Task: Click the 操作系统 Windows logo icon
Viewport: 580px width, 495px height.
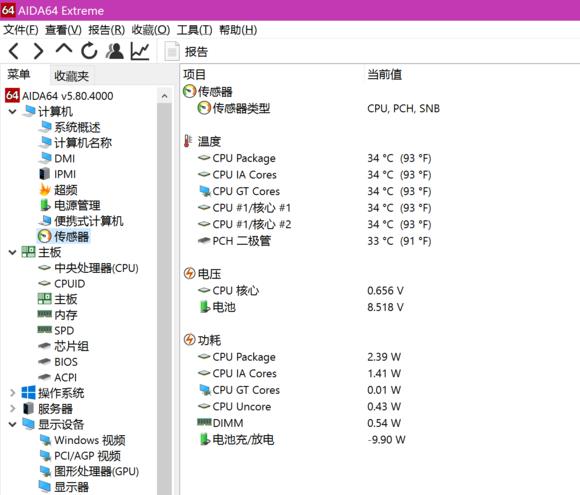Action: pos(28,393)
